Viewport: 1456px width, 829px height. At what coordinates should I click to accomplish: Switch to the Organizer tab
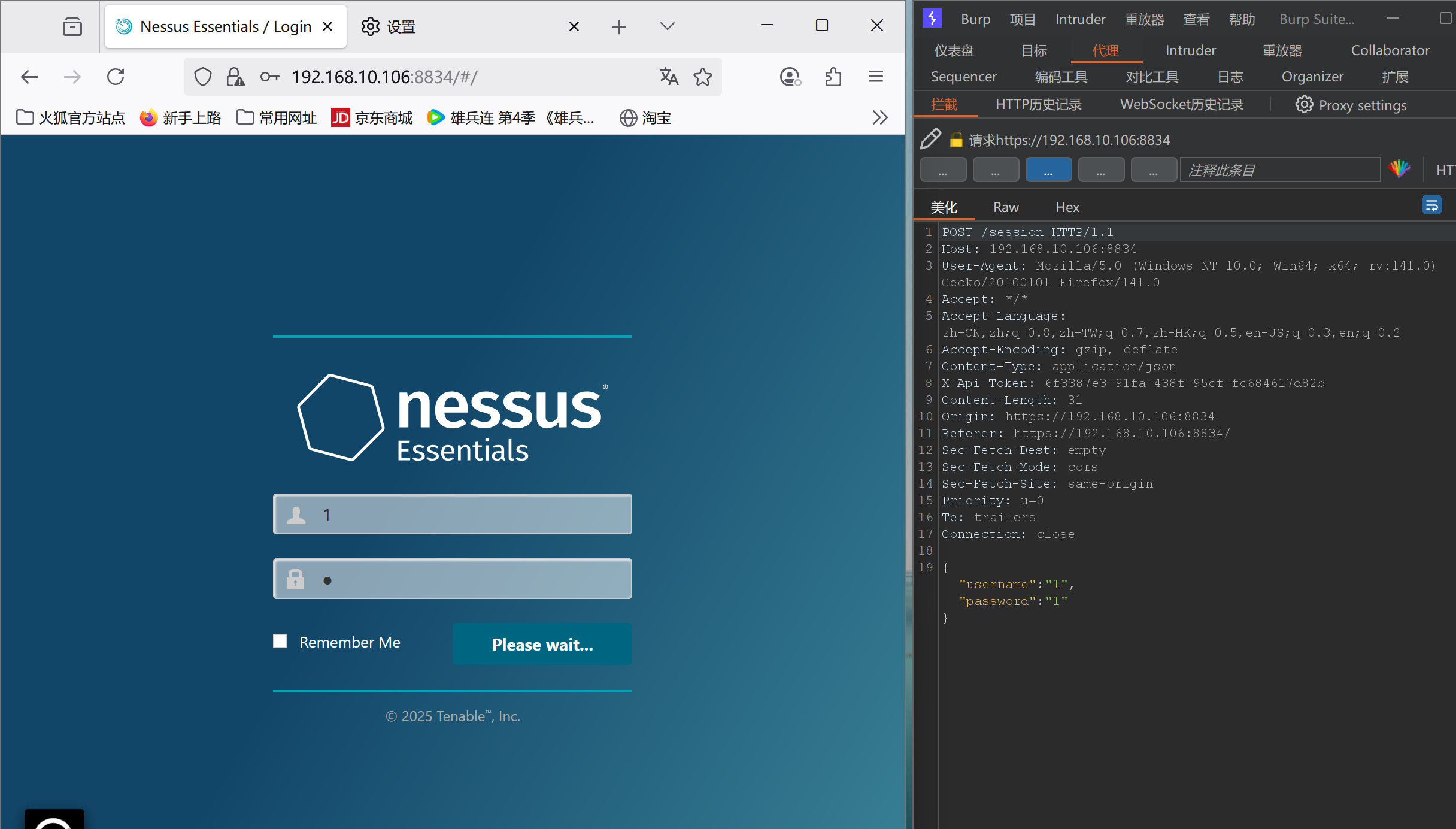(1312, 77)
